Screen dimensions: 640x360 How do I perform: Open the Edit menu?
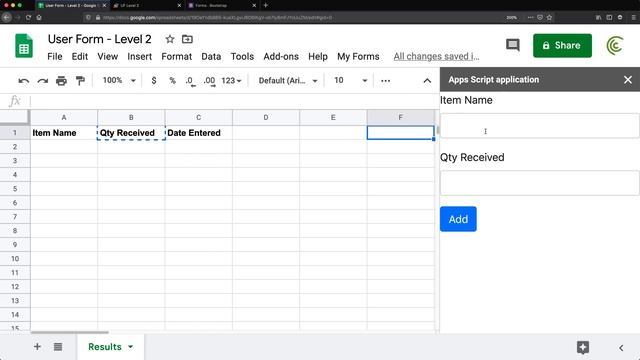(80, 56)
